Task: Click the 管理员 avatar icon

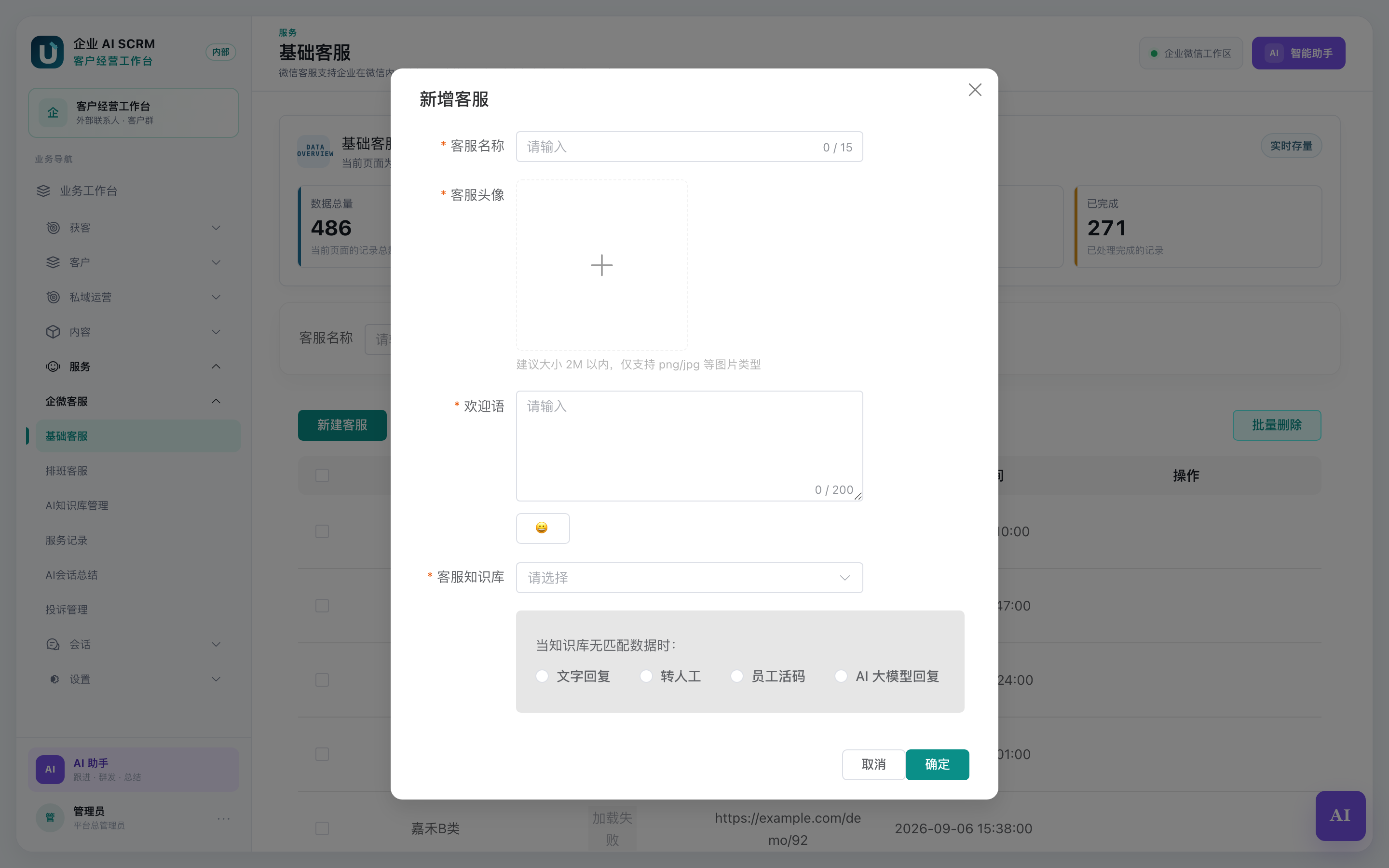Action: 50,817
